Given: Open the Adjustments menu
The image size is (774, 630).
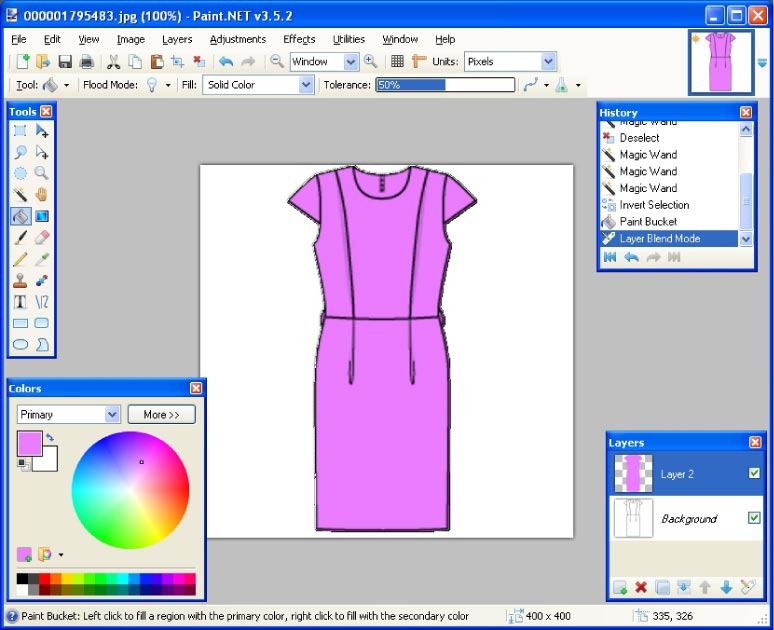Looking at the screenshot, I should (237, 39).
